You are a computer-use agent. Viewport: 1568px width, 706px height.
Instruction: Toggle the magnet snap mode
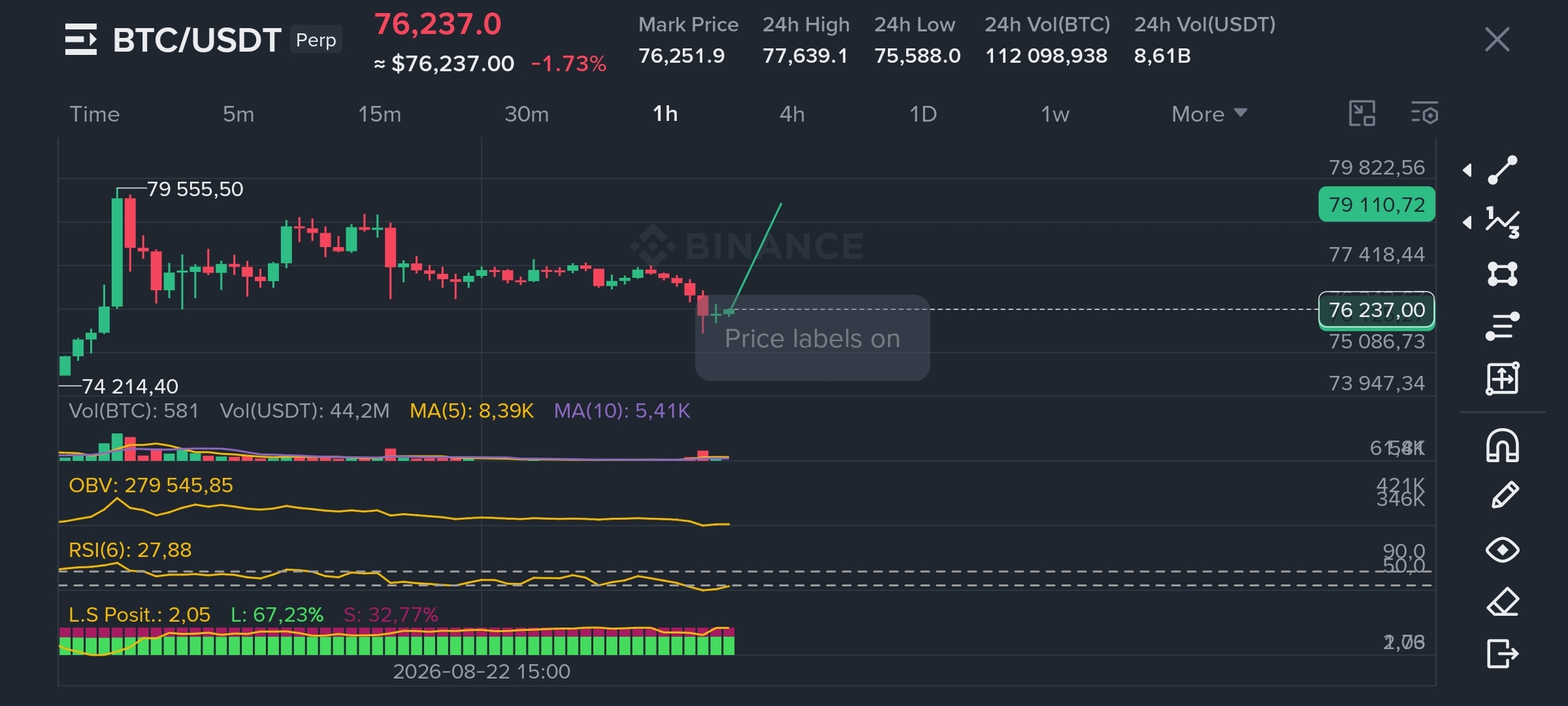click(x=1503, y=446)
